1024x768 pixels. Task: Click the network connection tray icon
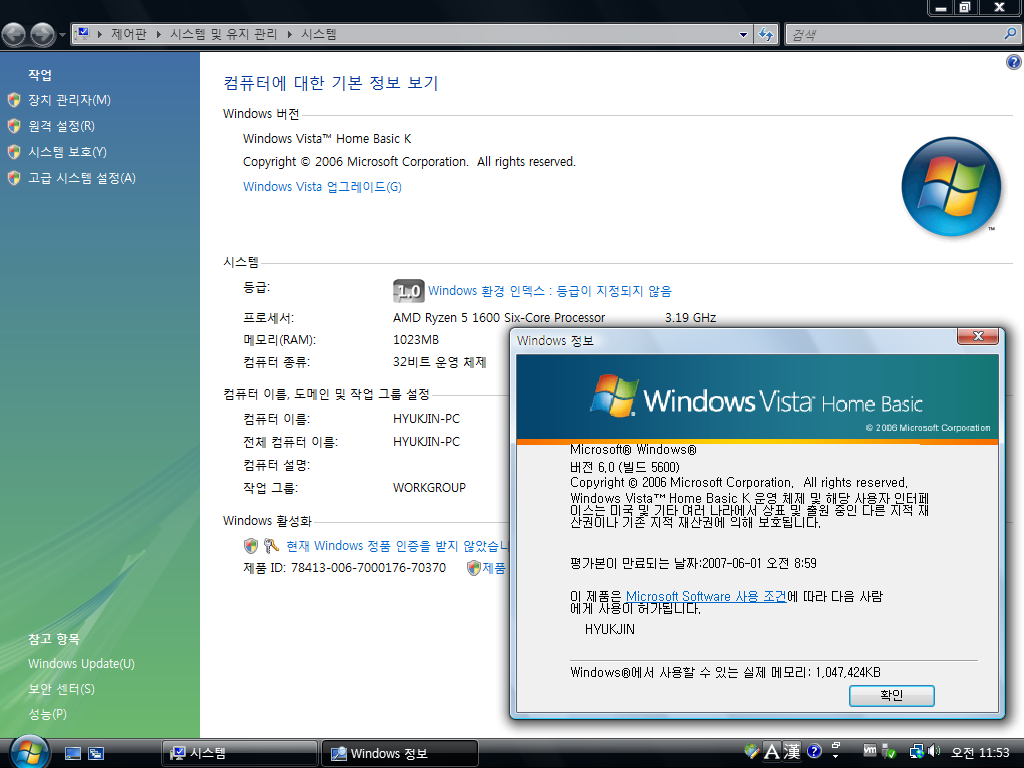(917, 752)
